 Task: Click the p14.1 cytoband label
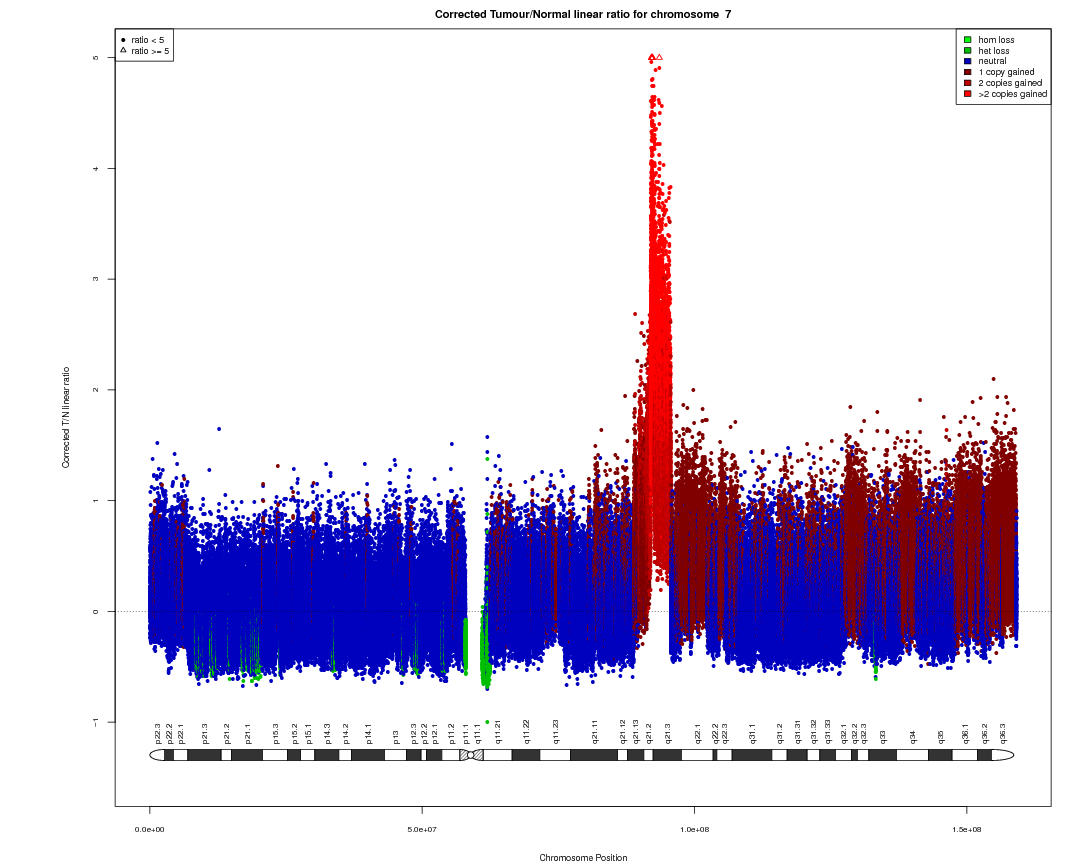(x=368, y=734)
